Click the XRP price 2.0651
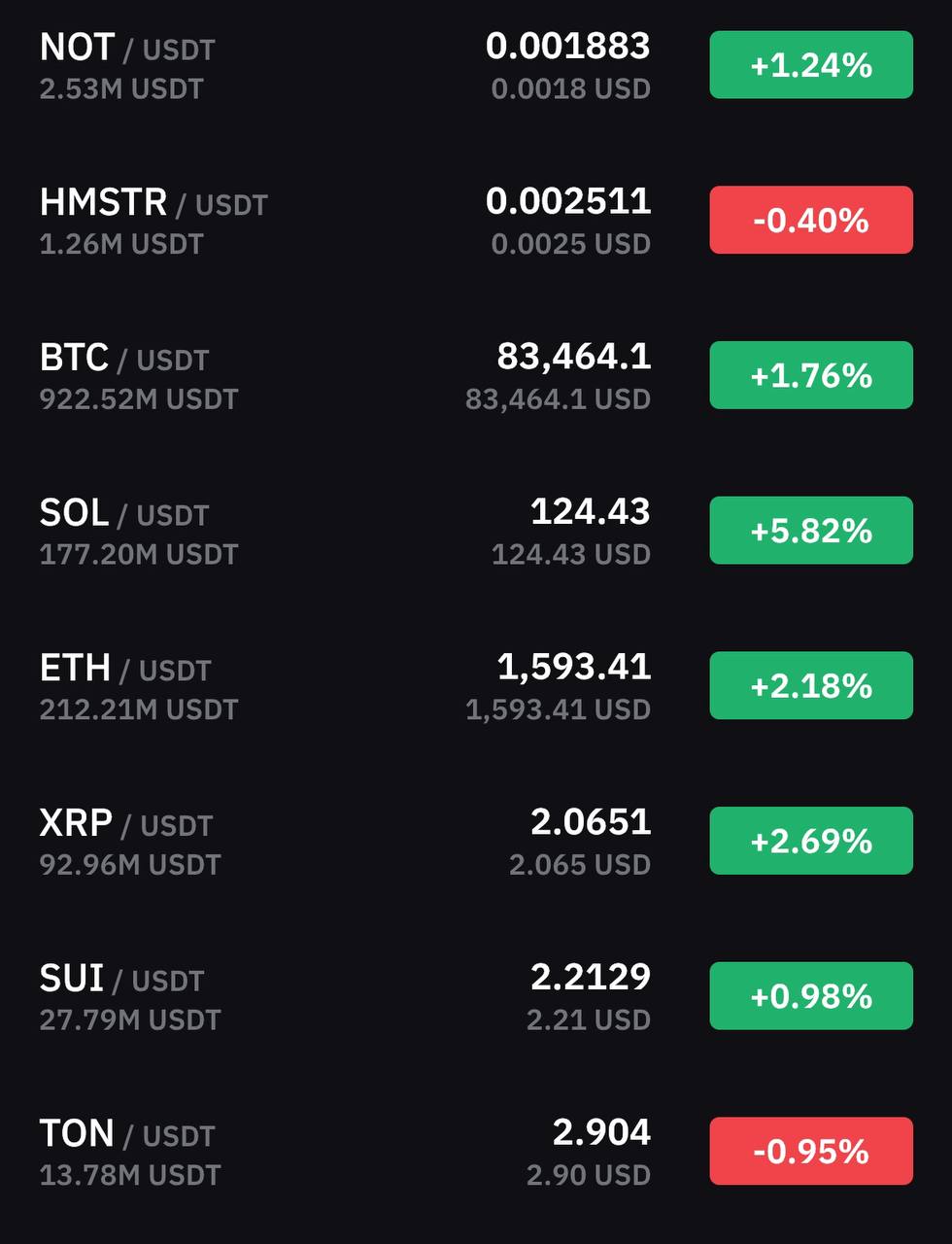This screenshot has width=952, height=1244. (591, 822)
